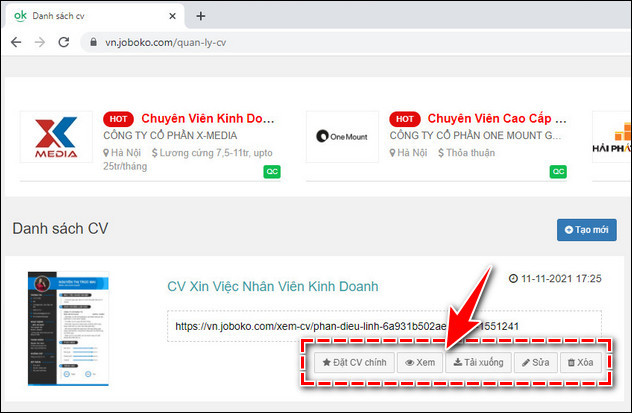
Task: Click the CV share URL field
Action: pyautogui.click(x=385, y=326)
